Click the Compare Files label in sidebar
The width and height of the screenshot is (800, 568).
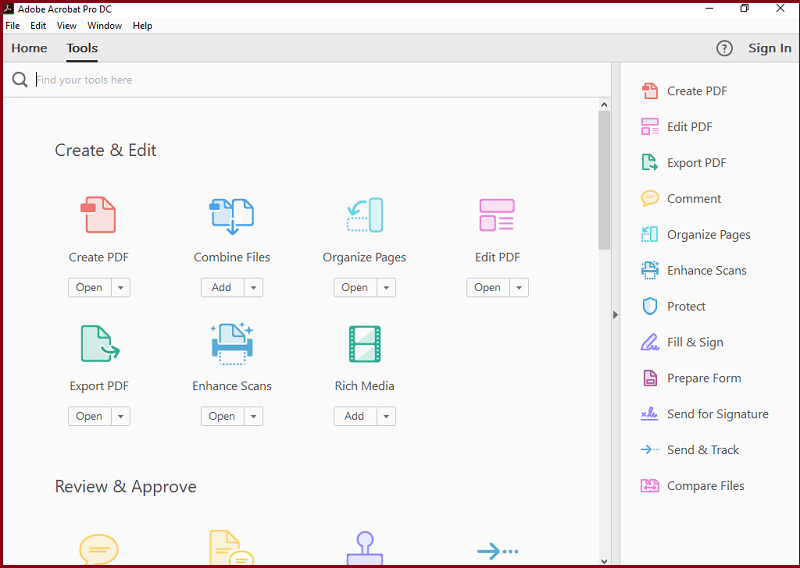tap(706, 485)
